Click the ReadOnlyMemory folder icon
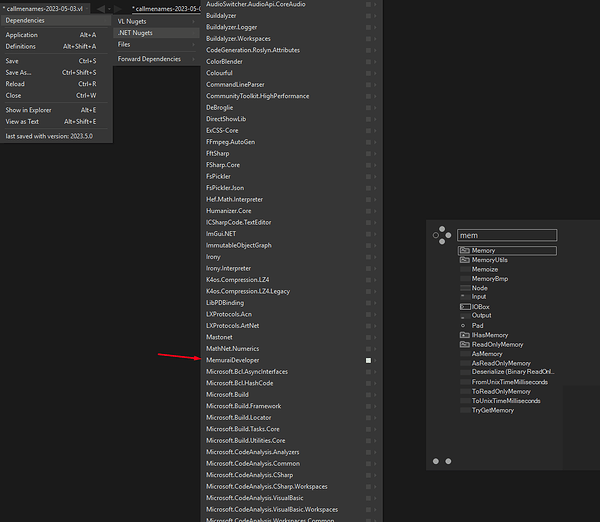The width and height of the screenshot is (600, 522). point(465,344)
